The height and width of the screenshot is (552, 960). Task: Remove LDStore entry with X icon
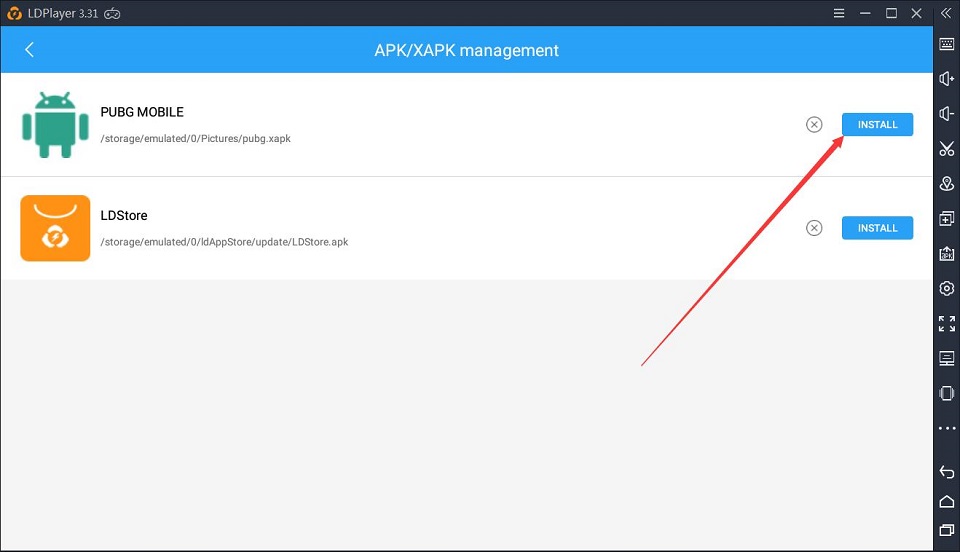(x=814, y=228)
